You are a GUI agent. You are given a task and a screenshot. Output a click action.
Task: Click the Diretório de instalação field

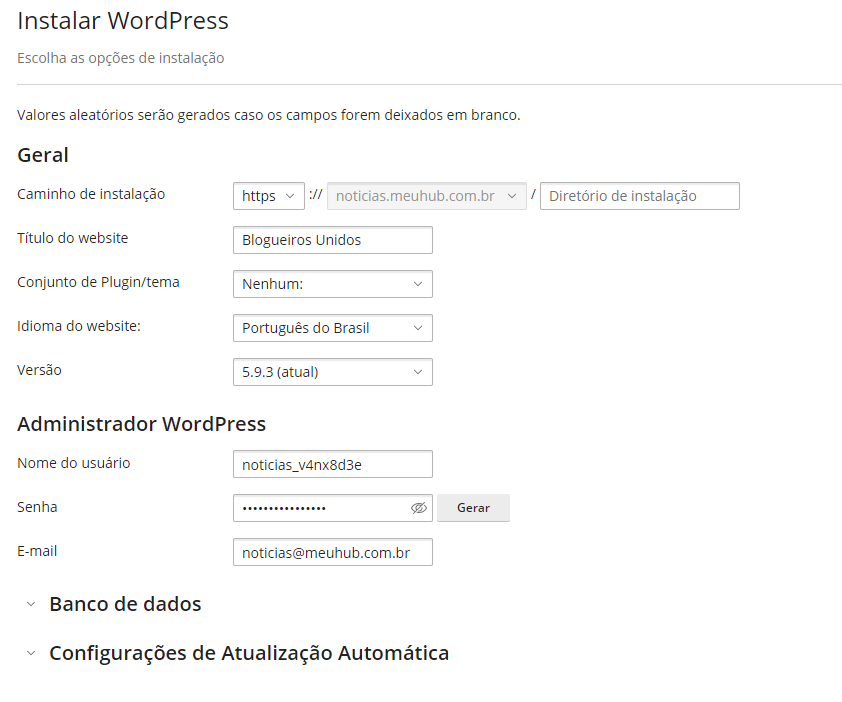click(x=640, y=196)
